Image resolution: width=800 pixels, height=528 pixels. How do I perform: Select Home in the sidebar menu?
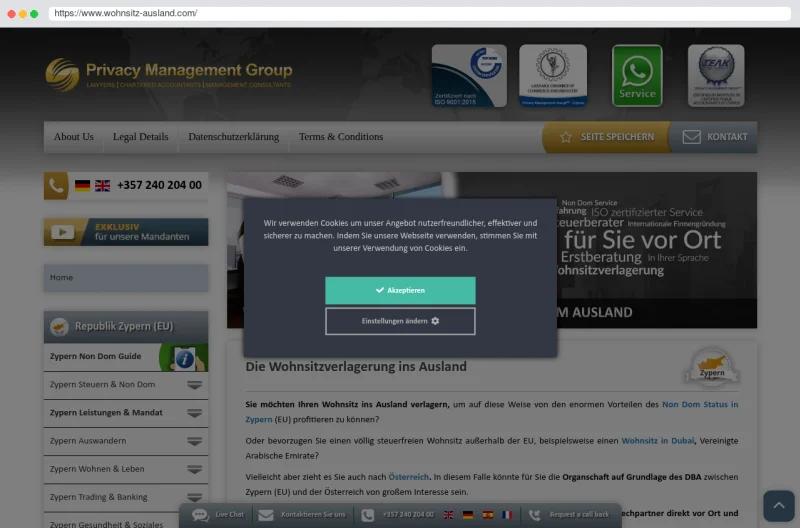point(126,278)
